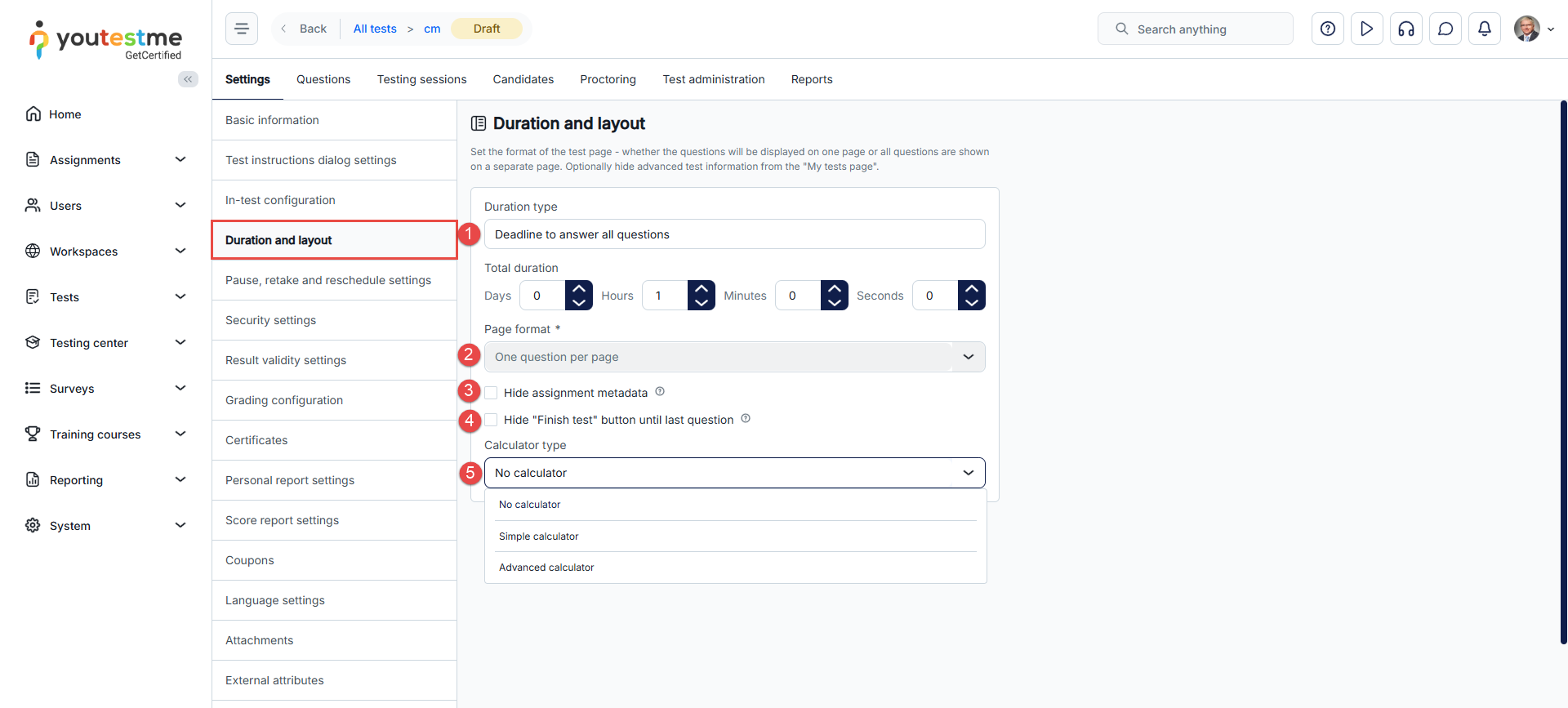1568x708 pixels.
Task: Expand the System sidebar section
Action: (x=106, y=526)
